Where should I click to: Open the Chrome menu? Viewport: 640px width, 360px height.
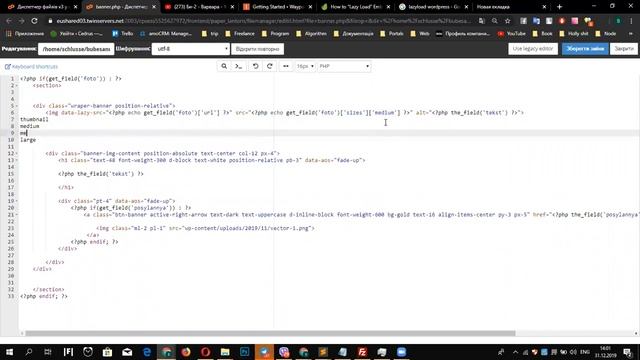coord(631,21)
